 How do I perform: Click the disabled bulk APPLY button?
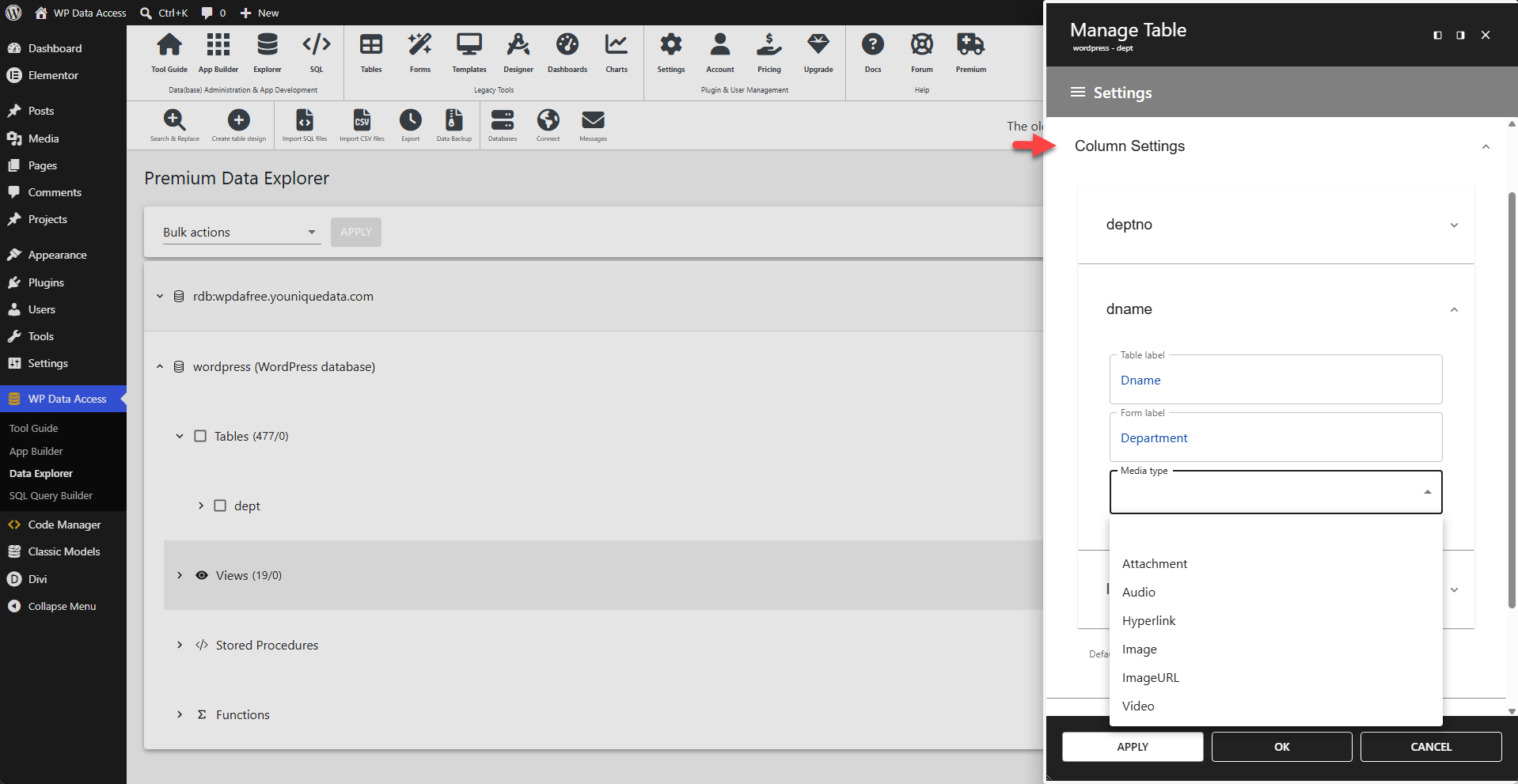[x=356, y=232]
